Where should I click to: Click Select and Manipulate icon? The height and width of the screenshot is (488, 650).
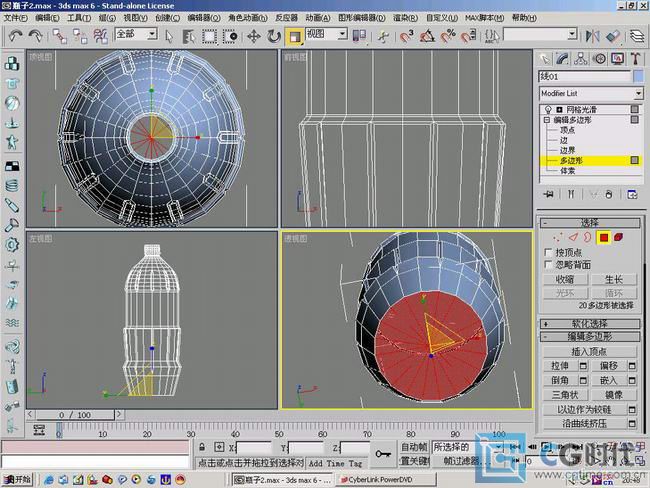[383, 36]
